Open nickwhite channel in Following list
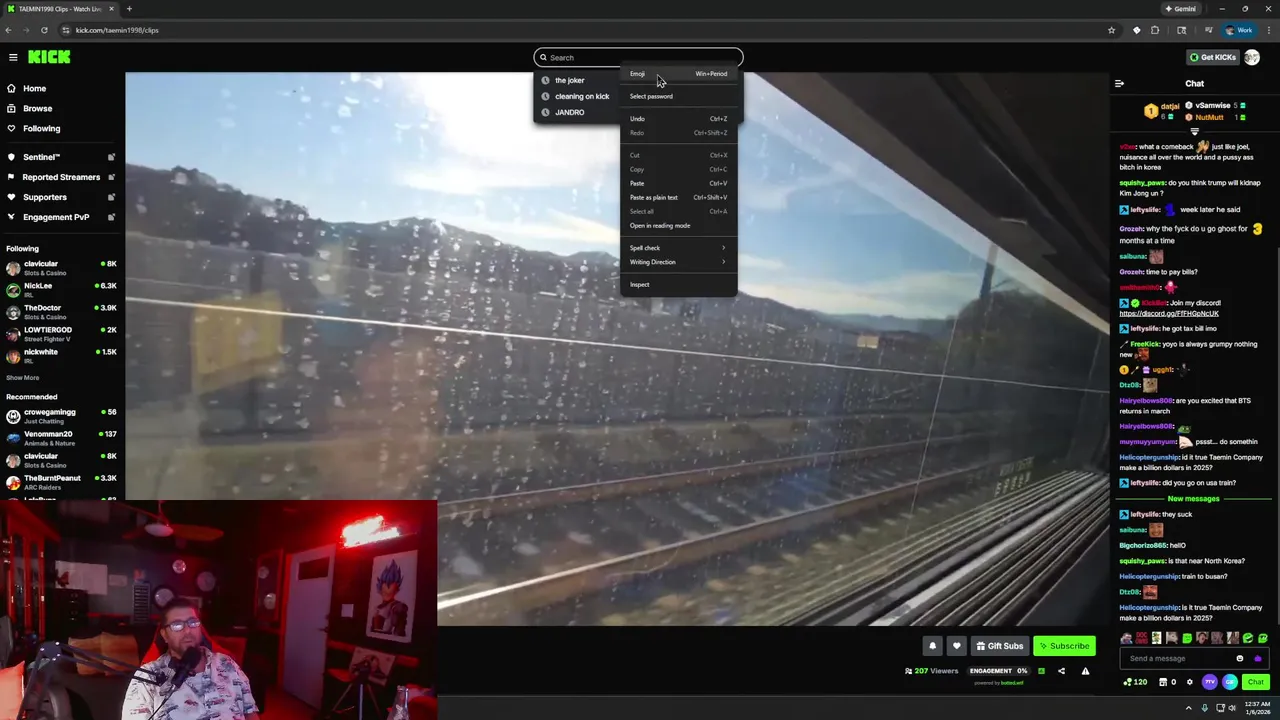This screenshot has width=1280, height=720. 62,355
